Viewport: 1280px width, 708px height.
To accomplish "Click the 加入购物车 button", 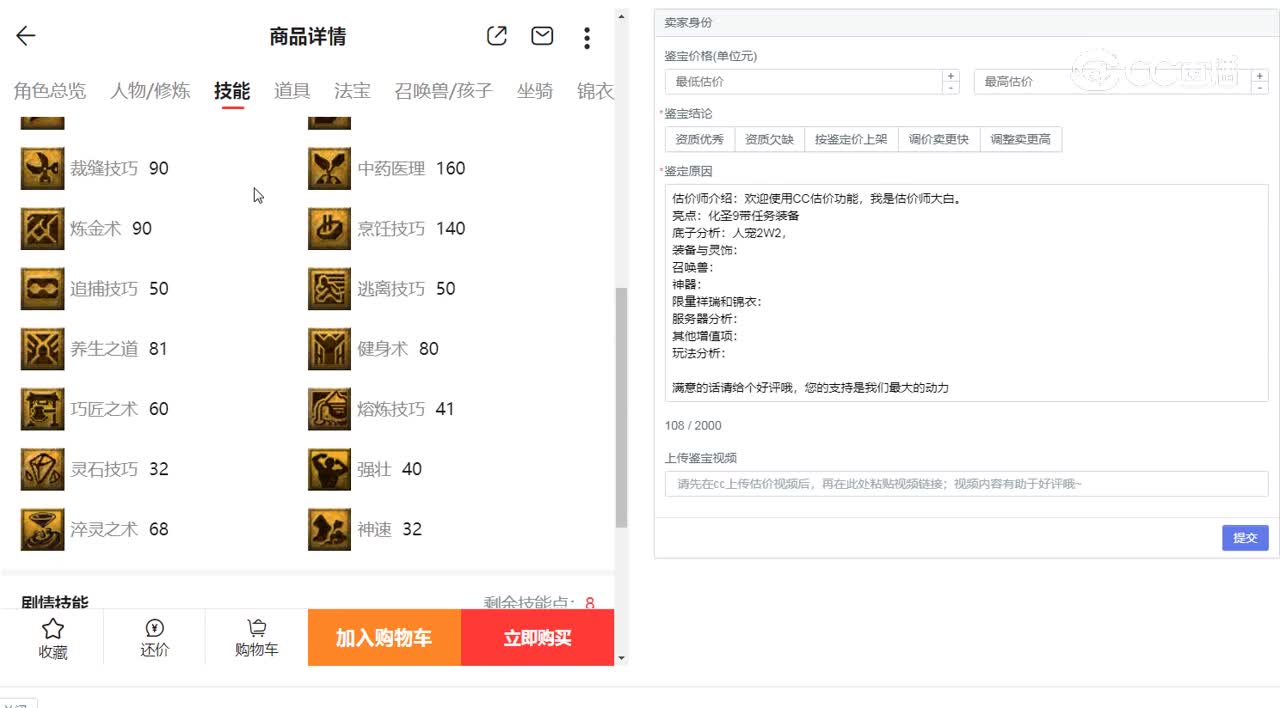I will [x=383, y=637].
